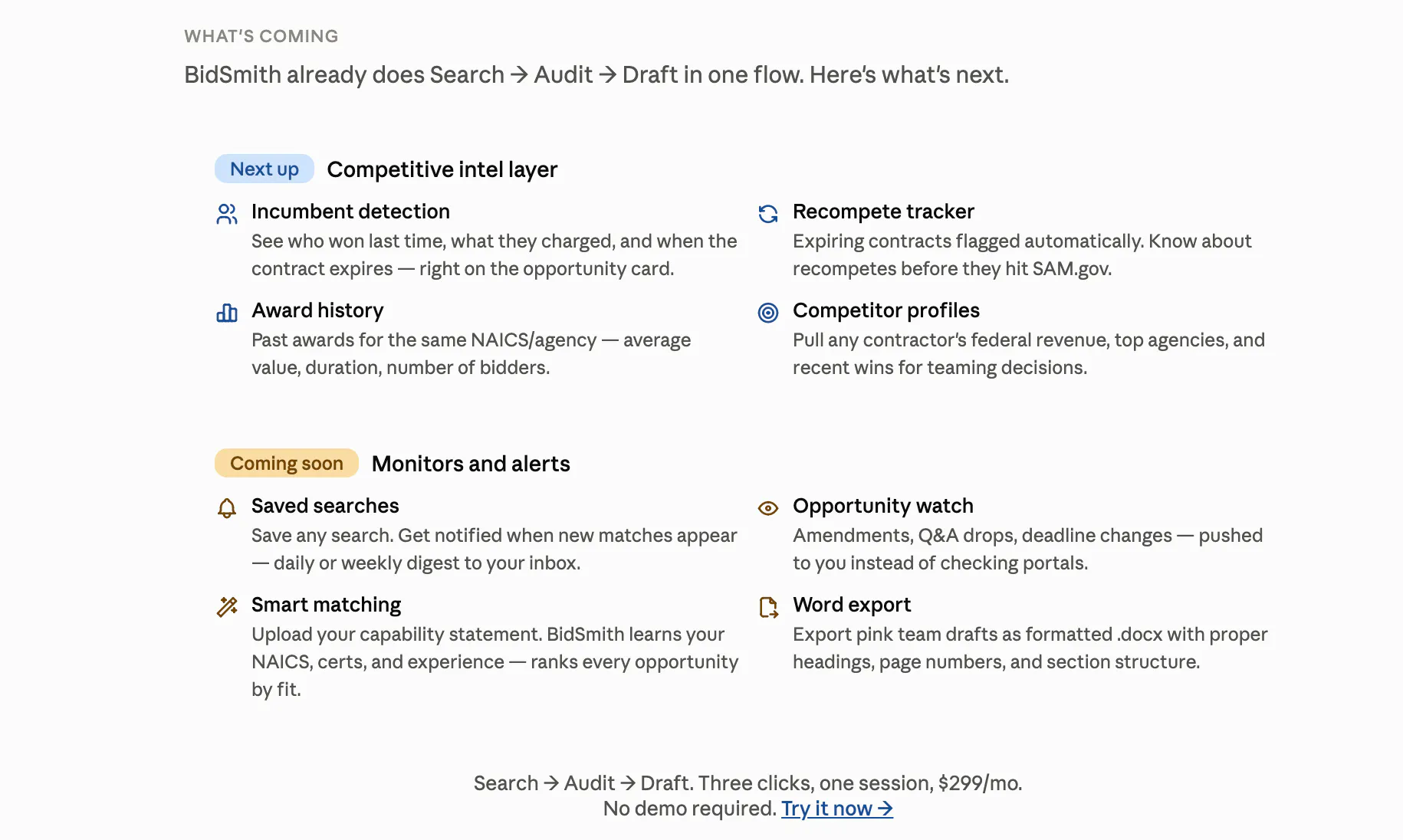Click the Opportunity watch title
Viewport: 1403px width, 840px height.
pos(883,506)
